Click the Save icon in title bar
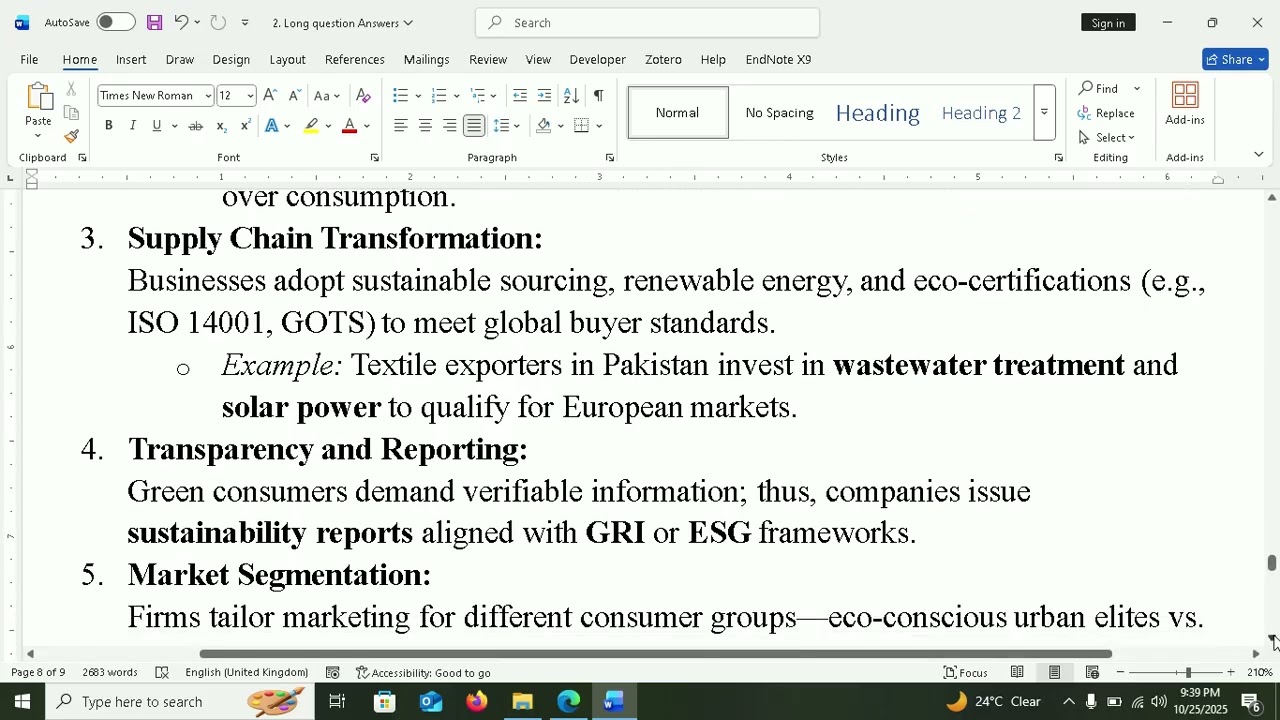The image size is (1280, 720). 154,22
